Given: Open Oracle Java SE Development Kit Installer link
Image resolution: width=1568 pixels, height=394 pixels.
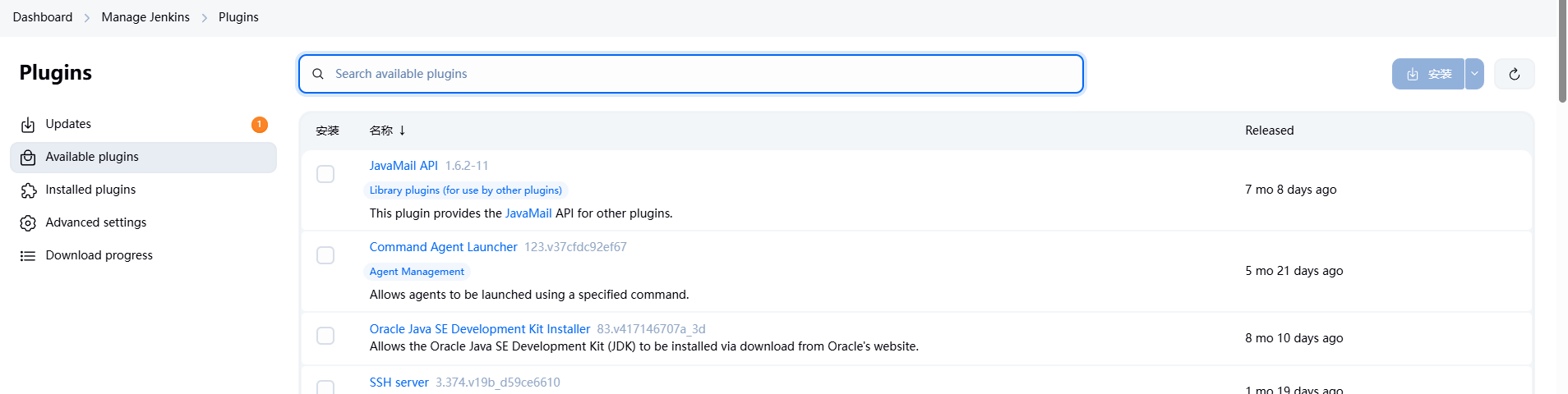Looking at the screenshot, I should point(480,329).
